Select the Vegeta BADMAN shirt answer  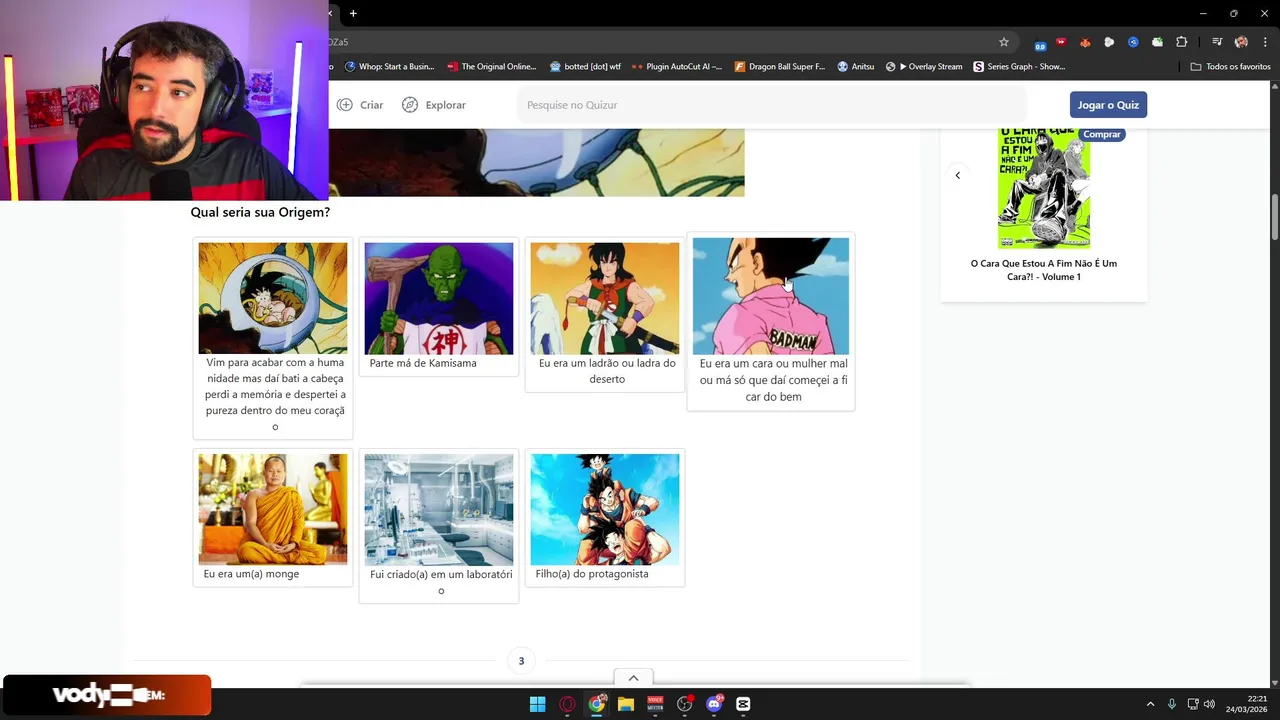(771, 321)
